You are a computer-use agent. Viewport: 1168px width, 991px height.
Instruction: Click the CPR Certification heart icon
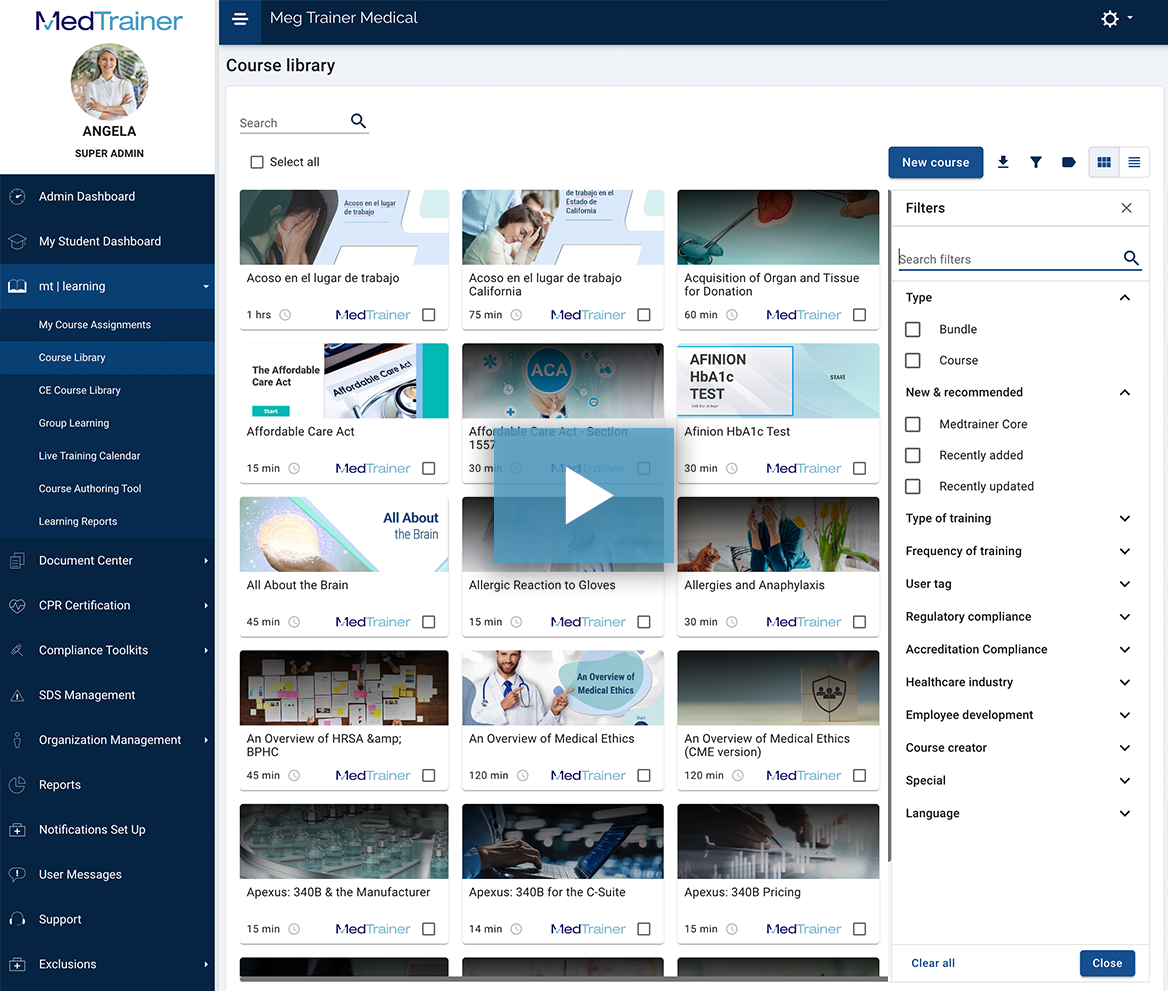click(x=17, y=605)
